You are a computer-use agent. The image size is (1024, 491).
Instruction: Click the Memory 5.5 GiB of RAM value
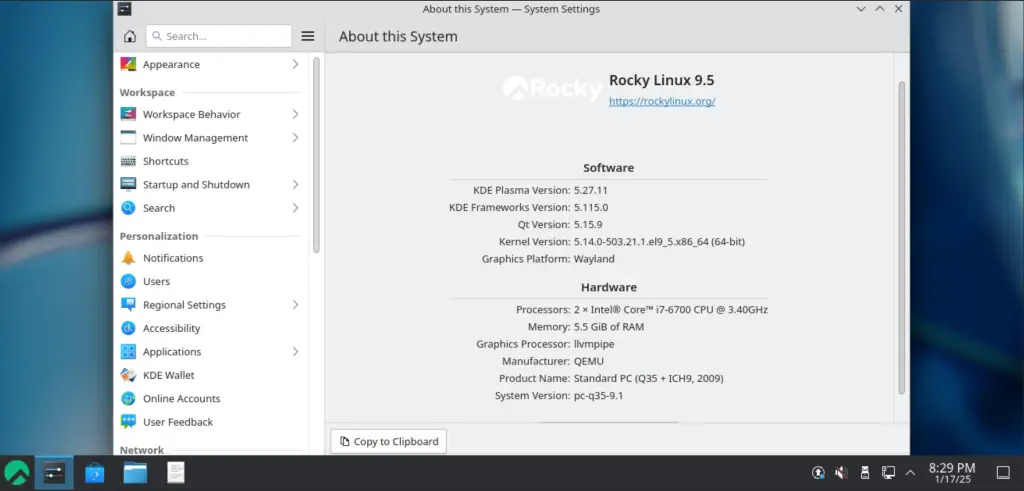coord(609,326)
